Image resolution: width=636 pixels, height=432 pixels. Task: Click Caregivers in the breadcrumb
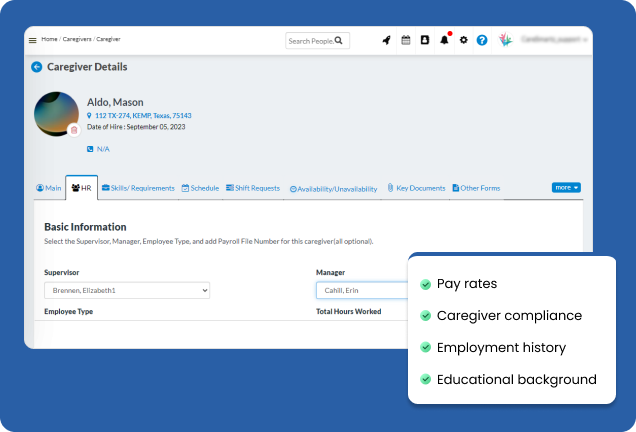pos(77,38)
